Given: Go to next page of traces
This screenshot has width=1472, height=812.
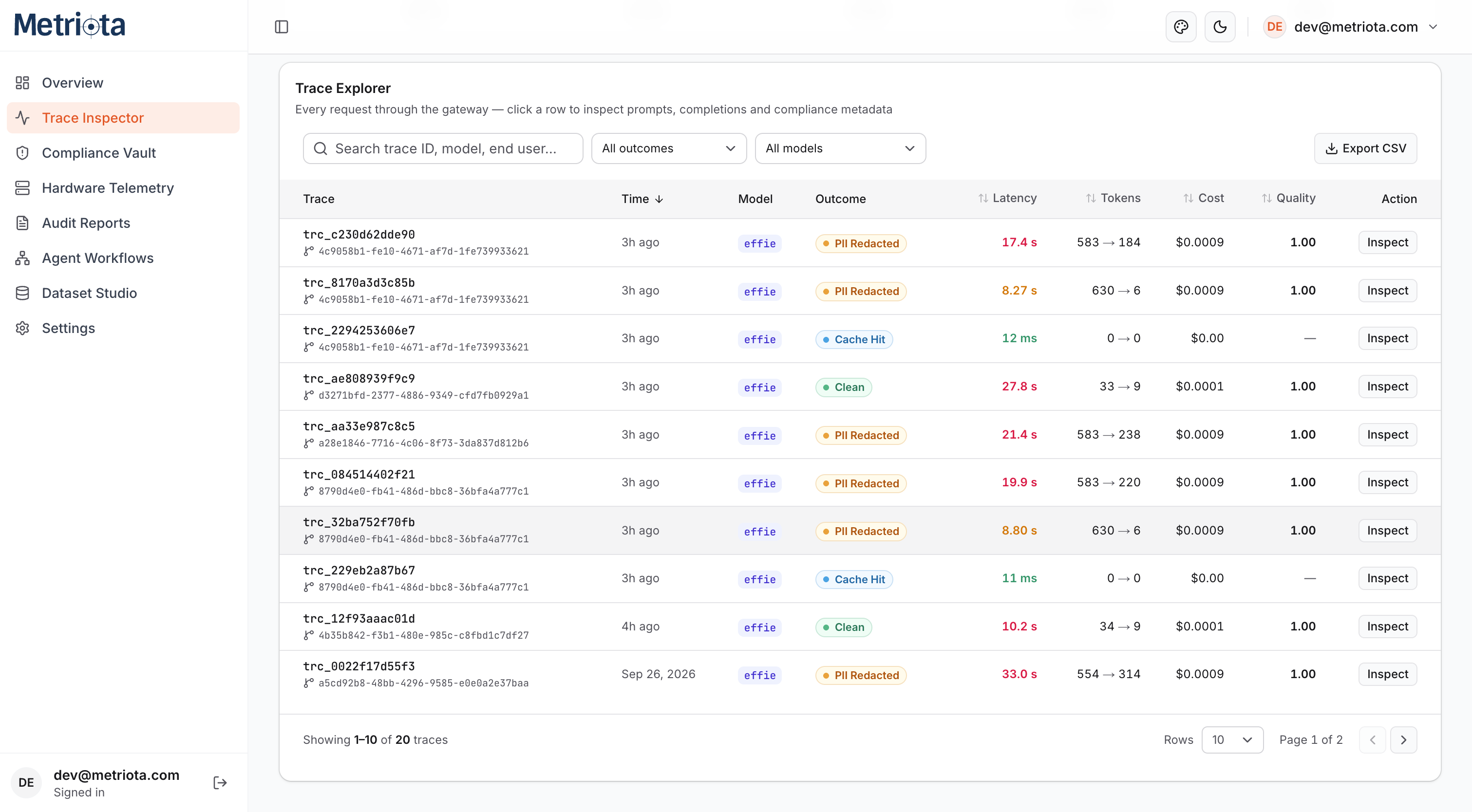Looking at the screenshot, I should 1403,740.
